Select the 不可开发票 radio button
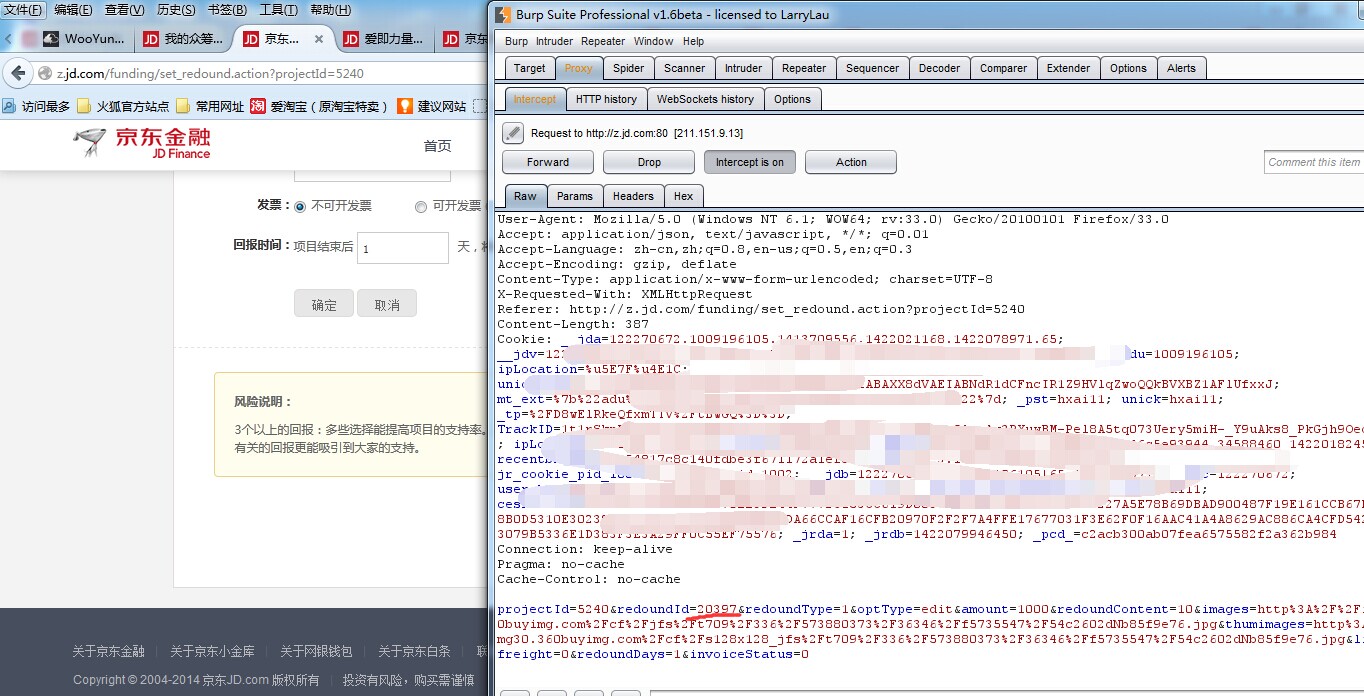 (299, 206)
